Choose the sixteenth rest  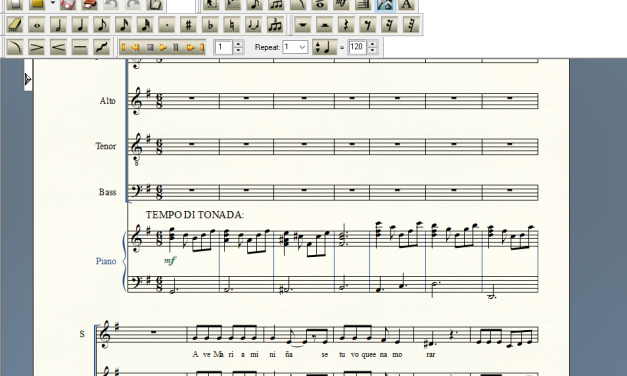tap(389, 25)
